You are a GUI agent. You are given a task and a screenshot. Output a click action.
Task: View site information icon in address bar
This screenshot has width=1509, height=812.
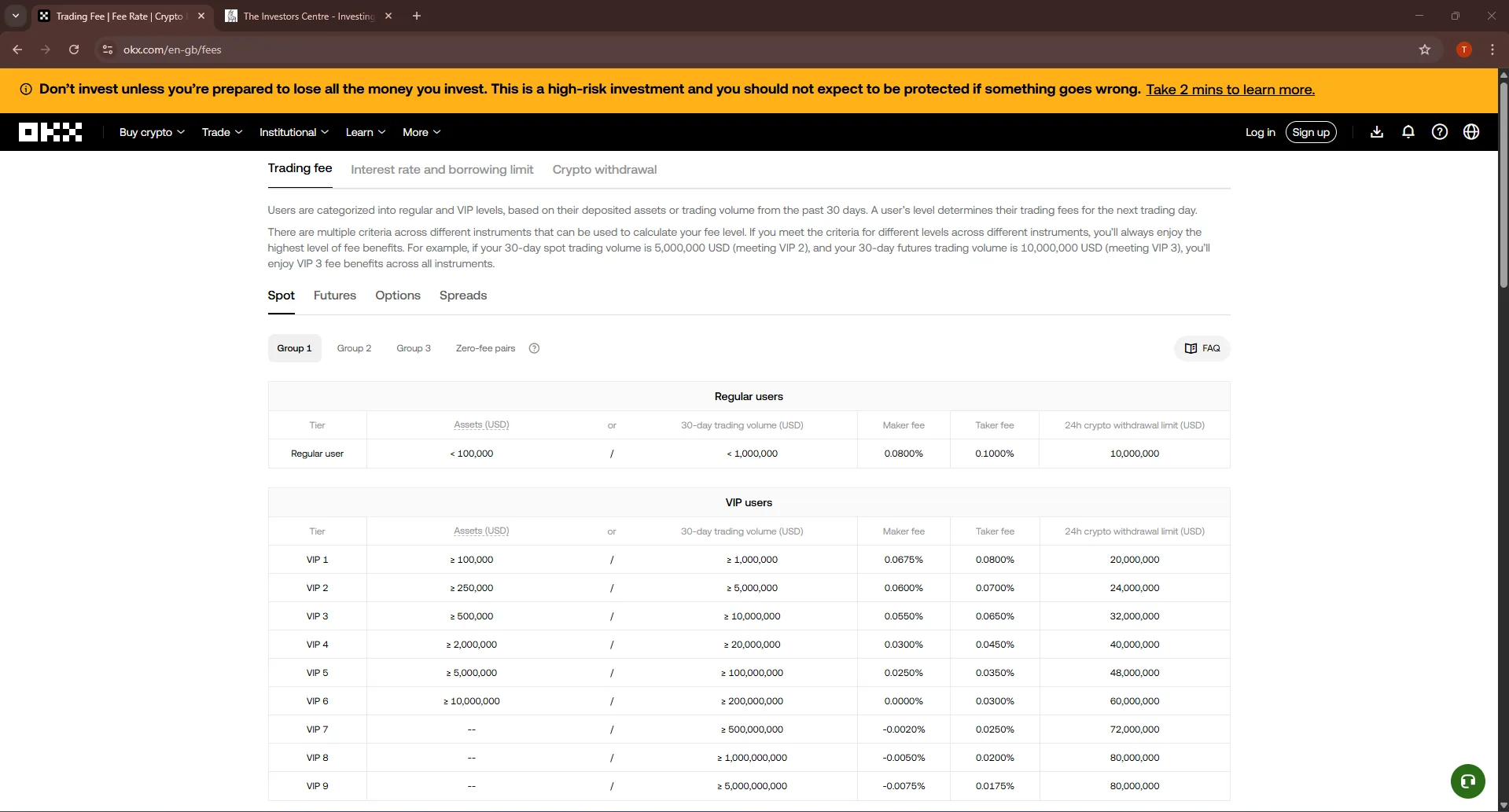(108, 50)
